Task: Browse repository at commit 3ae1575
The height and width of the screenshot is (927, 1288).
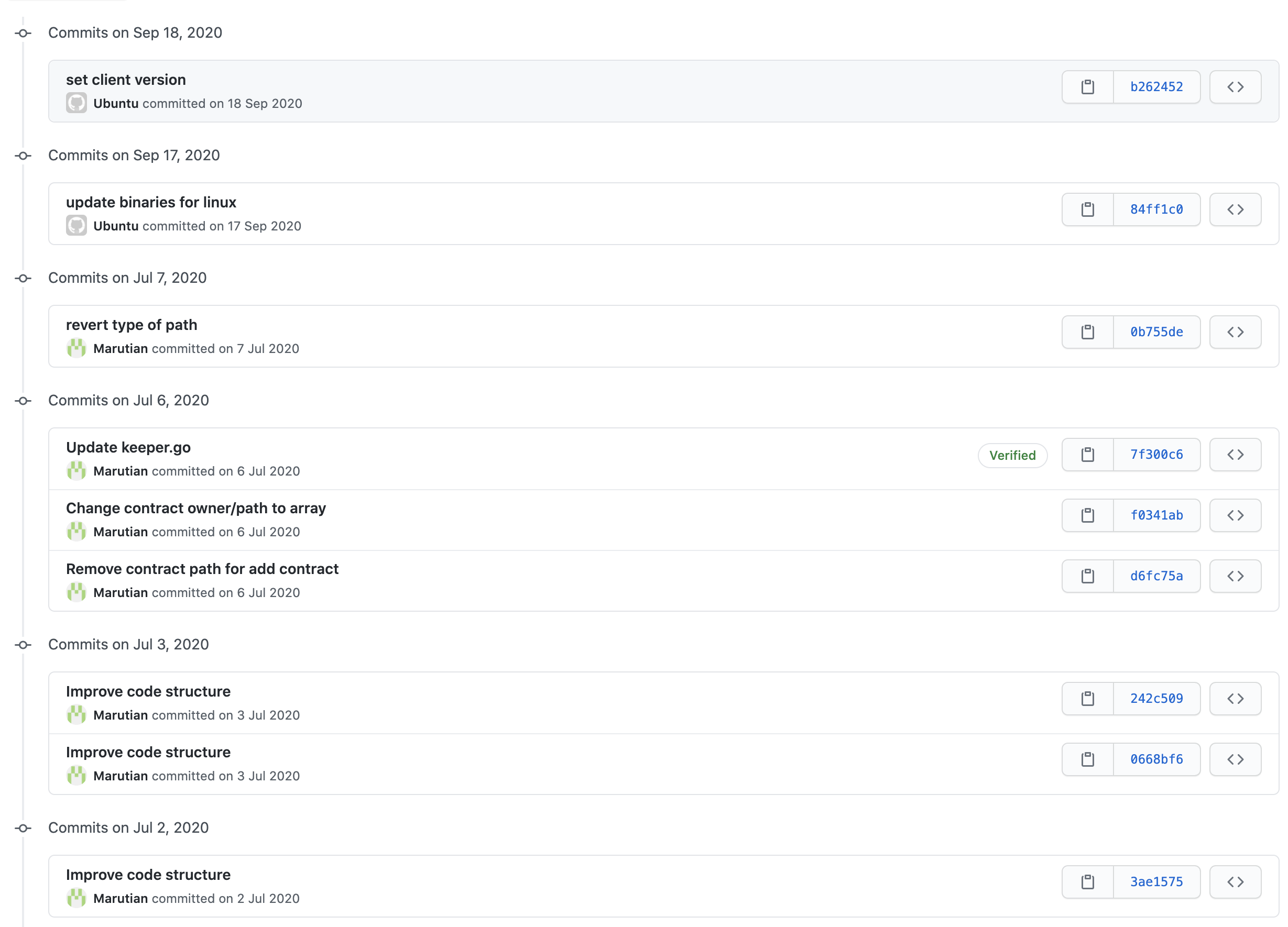Action: point(1235,882)
